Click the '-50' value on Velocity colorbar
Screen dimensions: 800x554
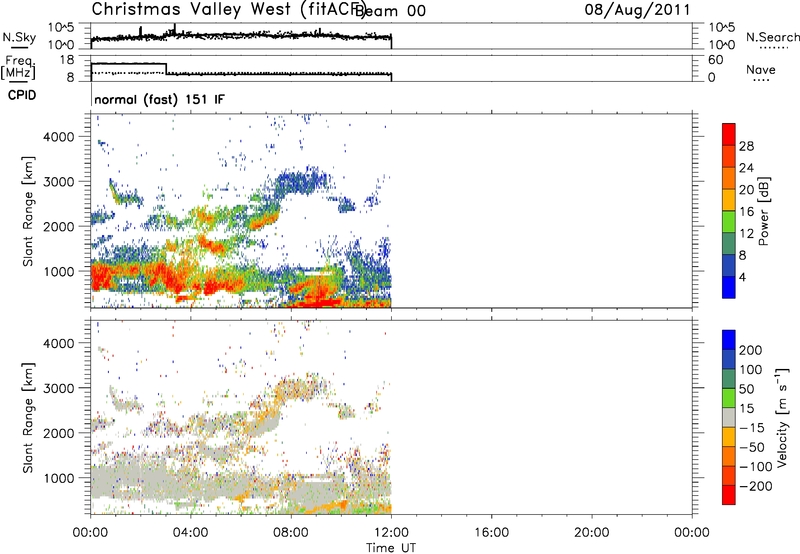pos(752,447)
